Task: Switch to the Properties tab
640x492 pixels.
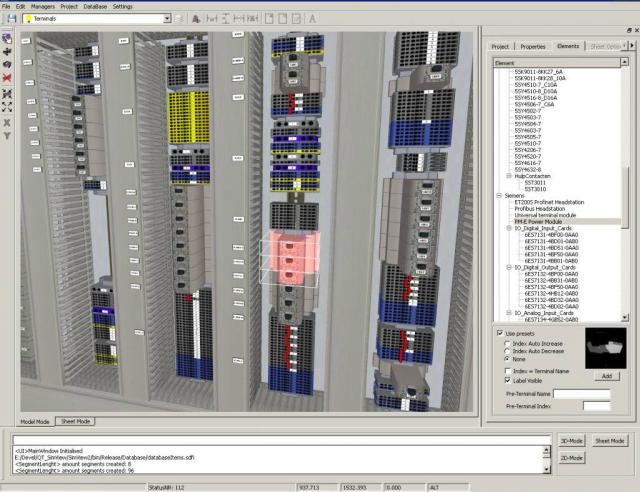Action: tap(533, 46)
